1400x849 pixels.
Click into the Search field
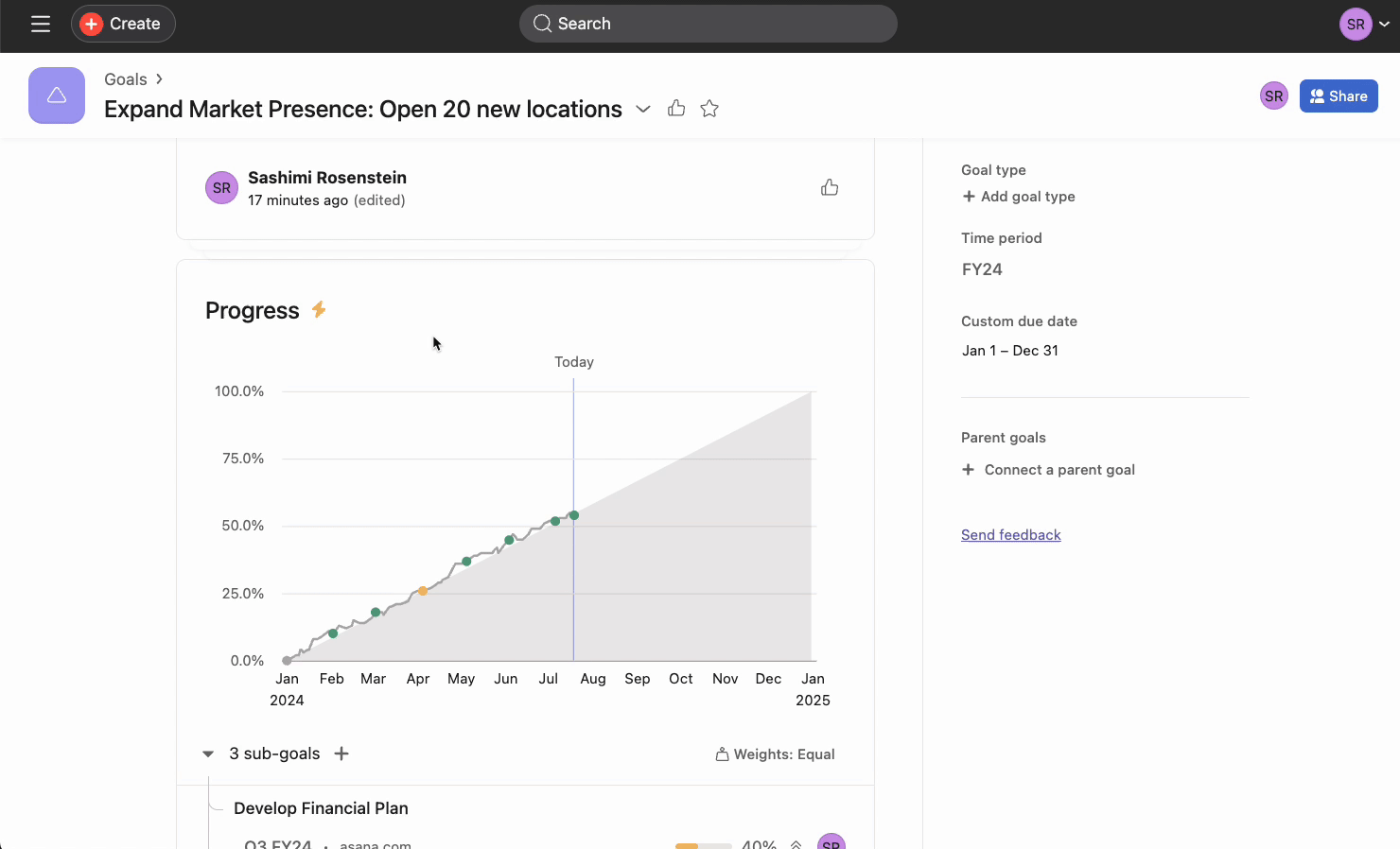click(708, 24)
